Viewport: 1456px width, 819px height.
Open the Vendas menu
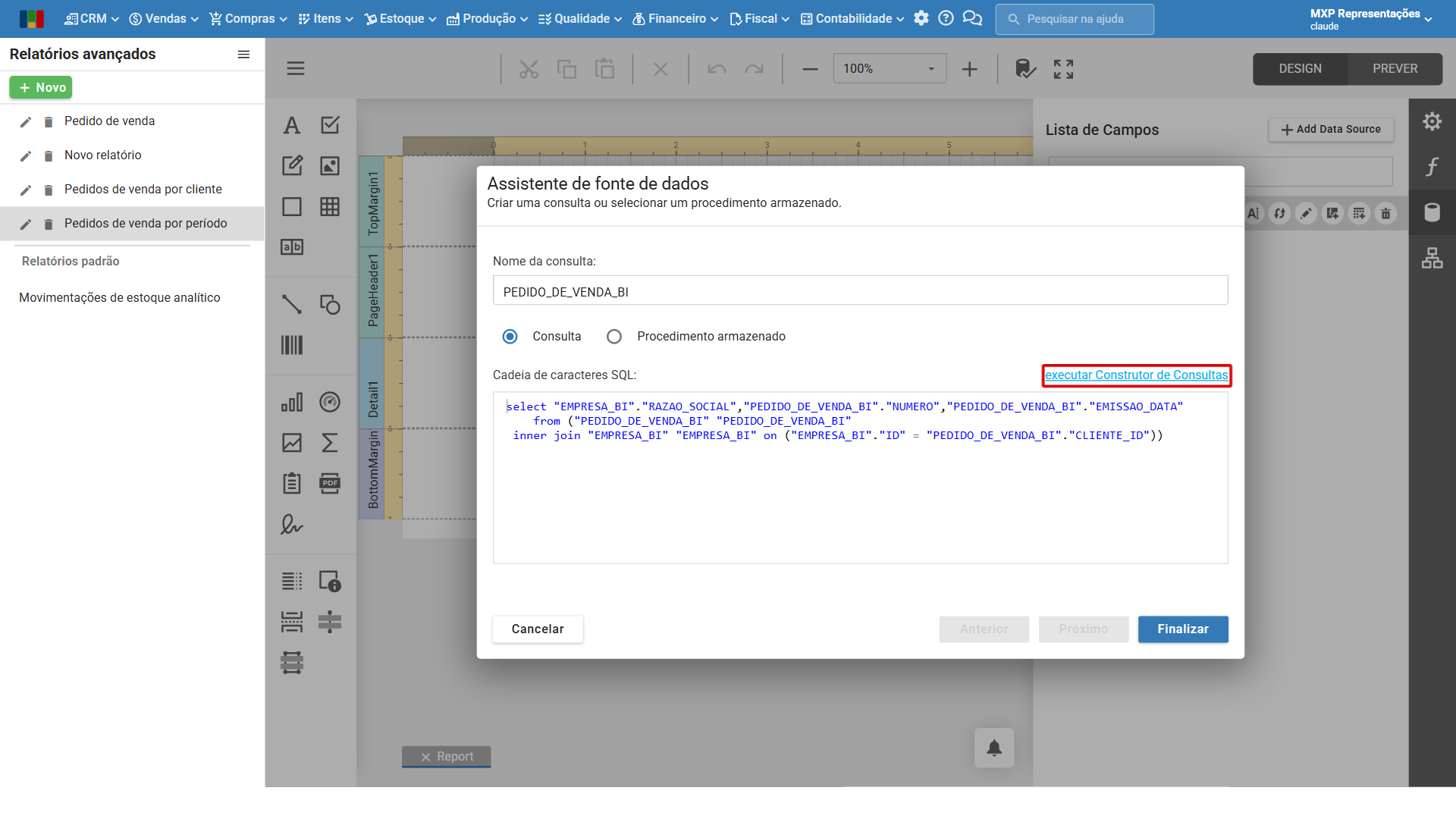click(x=164, y=19)
